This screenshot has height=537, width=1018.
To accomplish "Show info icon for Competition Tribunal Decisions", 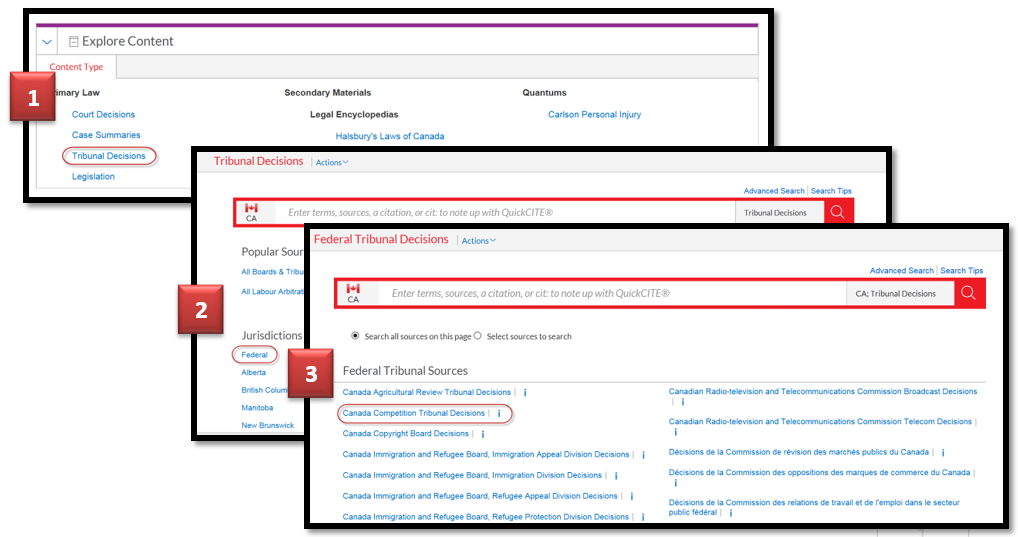I will (499, 414).
